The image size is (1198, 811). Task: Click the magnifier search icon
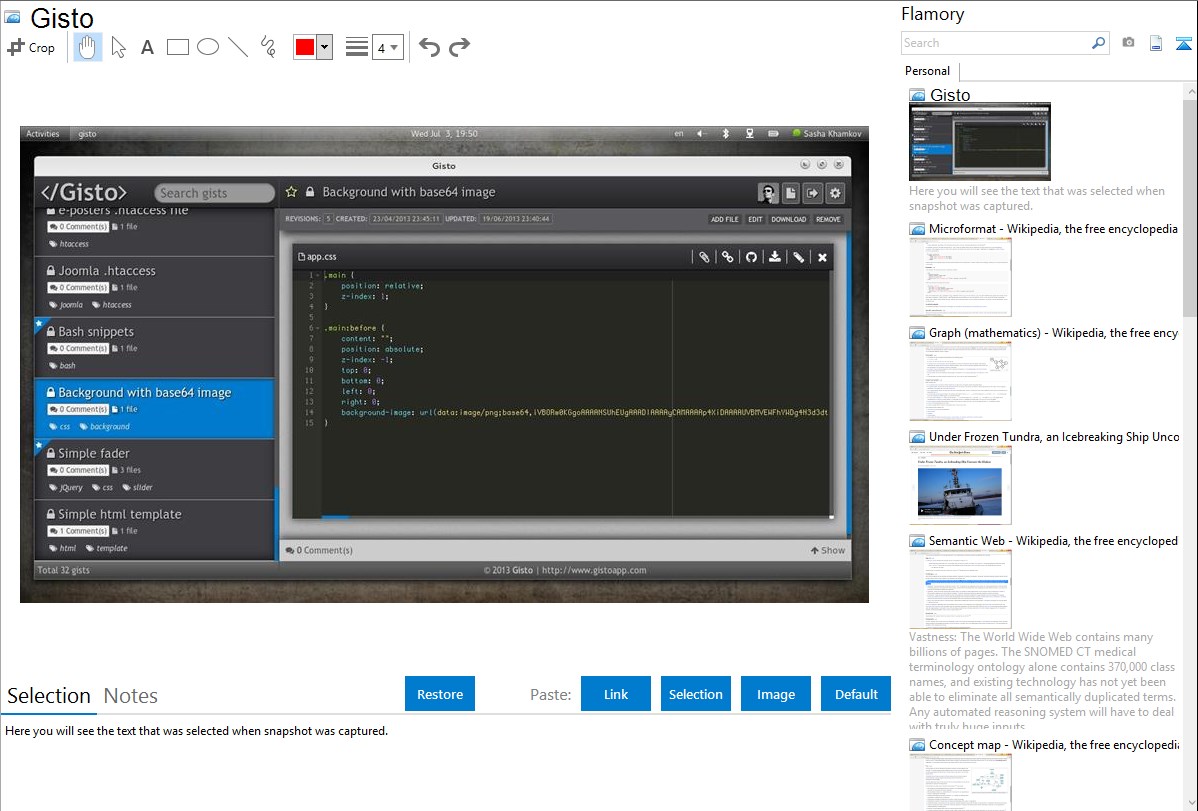click(x=1099, y=43)
